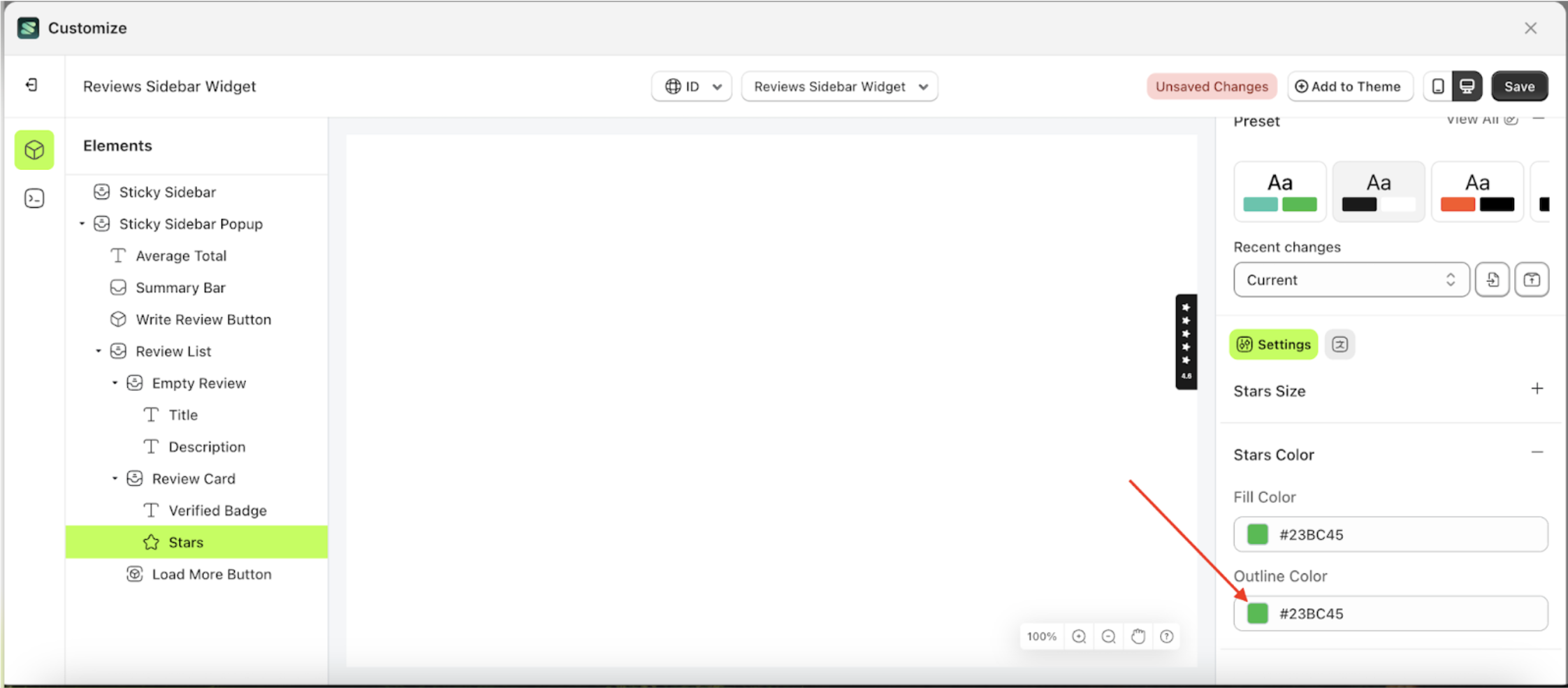This screenshot has width=1568, height=688.
Task: Select the Elements cube icon in left sidebar
Action: [x=34, y=150]
